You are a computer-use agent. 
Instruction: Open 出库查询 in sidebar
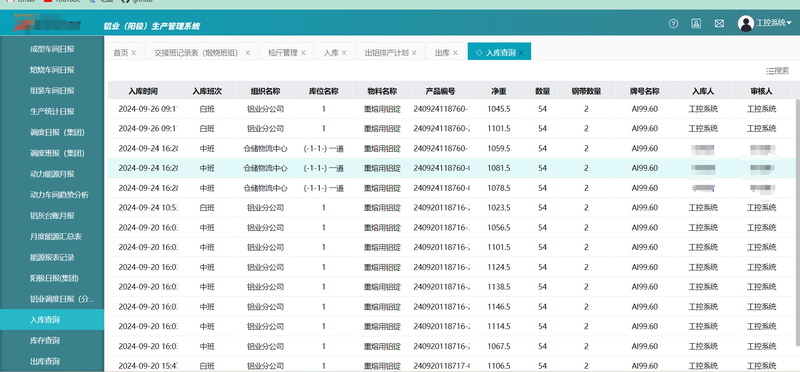point(52,361)
